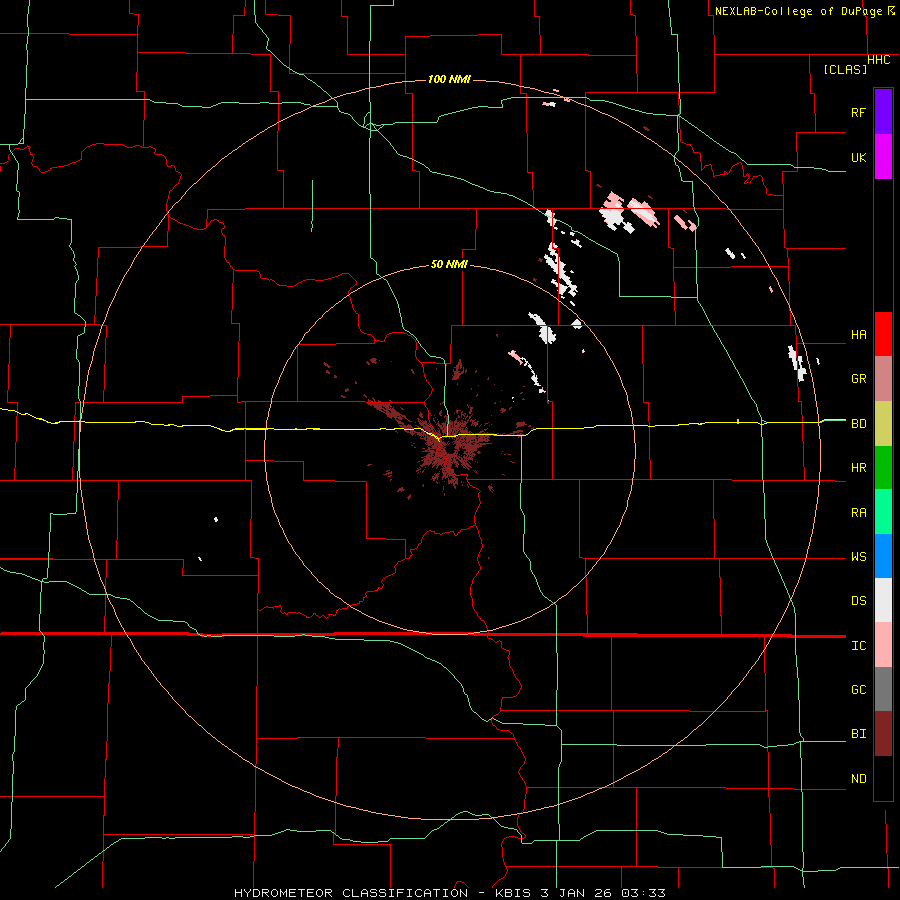
Task: Click the HA red legend swatch
Action: (x=883, y=334)
